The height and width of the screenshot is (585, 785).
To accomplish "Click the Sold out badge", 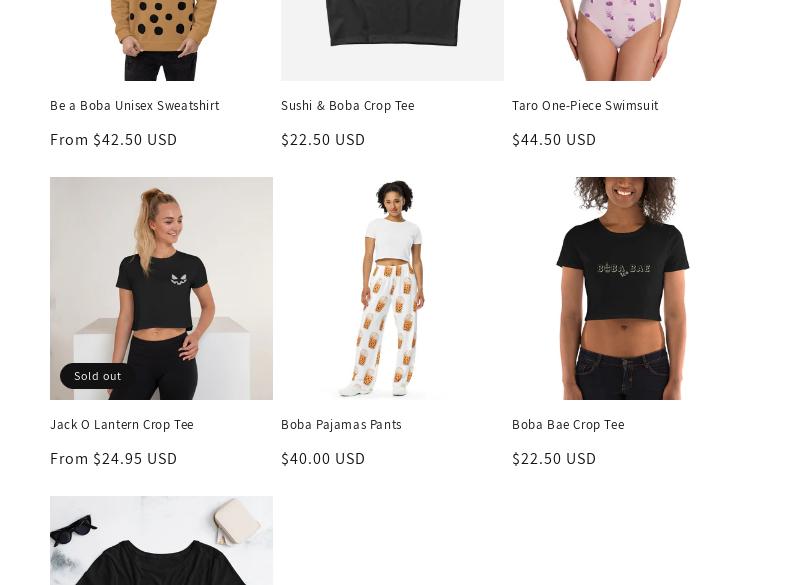I will pyautogui.click(x=98, y=376).
